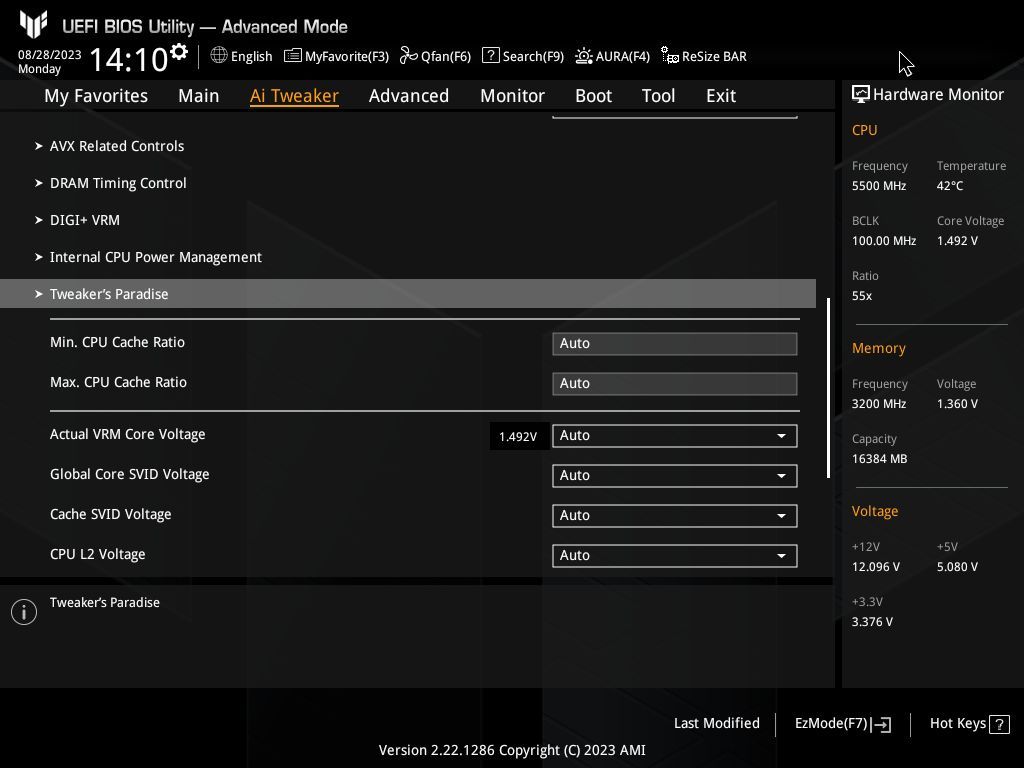The height and width of the screenshot is (768, 1024).
Task: Open AURA(F4) lighting icon
Action: point(584,56)
